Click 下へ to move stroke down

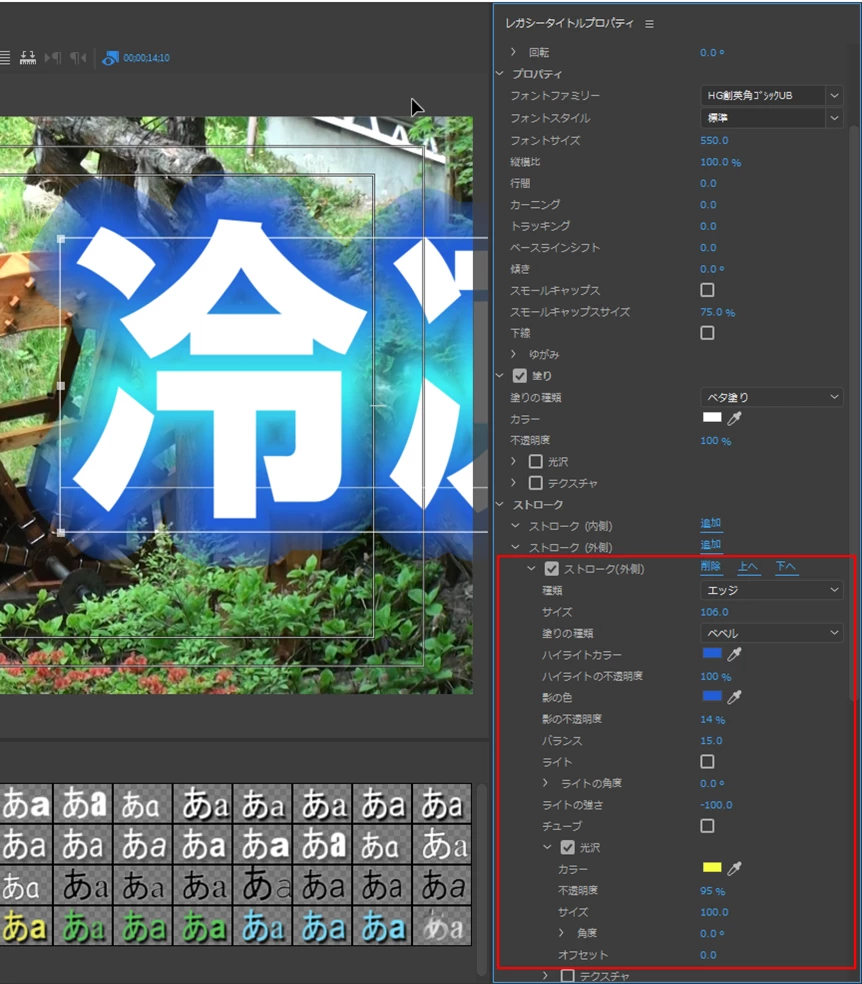786,567
